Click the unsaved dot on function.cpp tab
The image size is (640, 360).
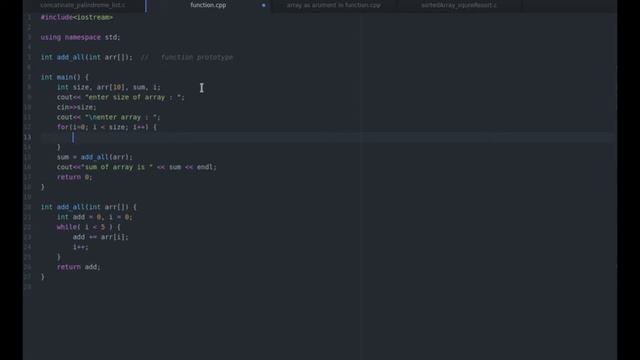[264, 5]
